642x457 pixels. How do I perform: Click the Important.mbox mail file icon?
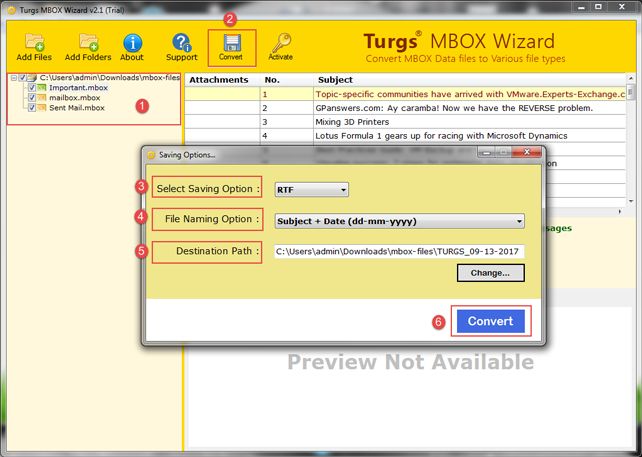pos(42,88)
